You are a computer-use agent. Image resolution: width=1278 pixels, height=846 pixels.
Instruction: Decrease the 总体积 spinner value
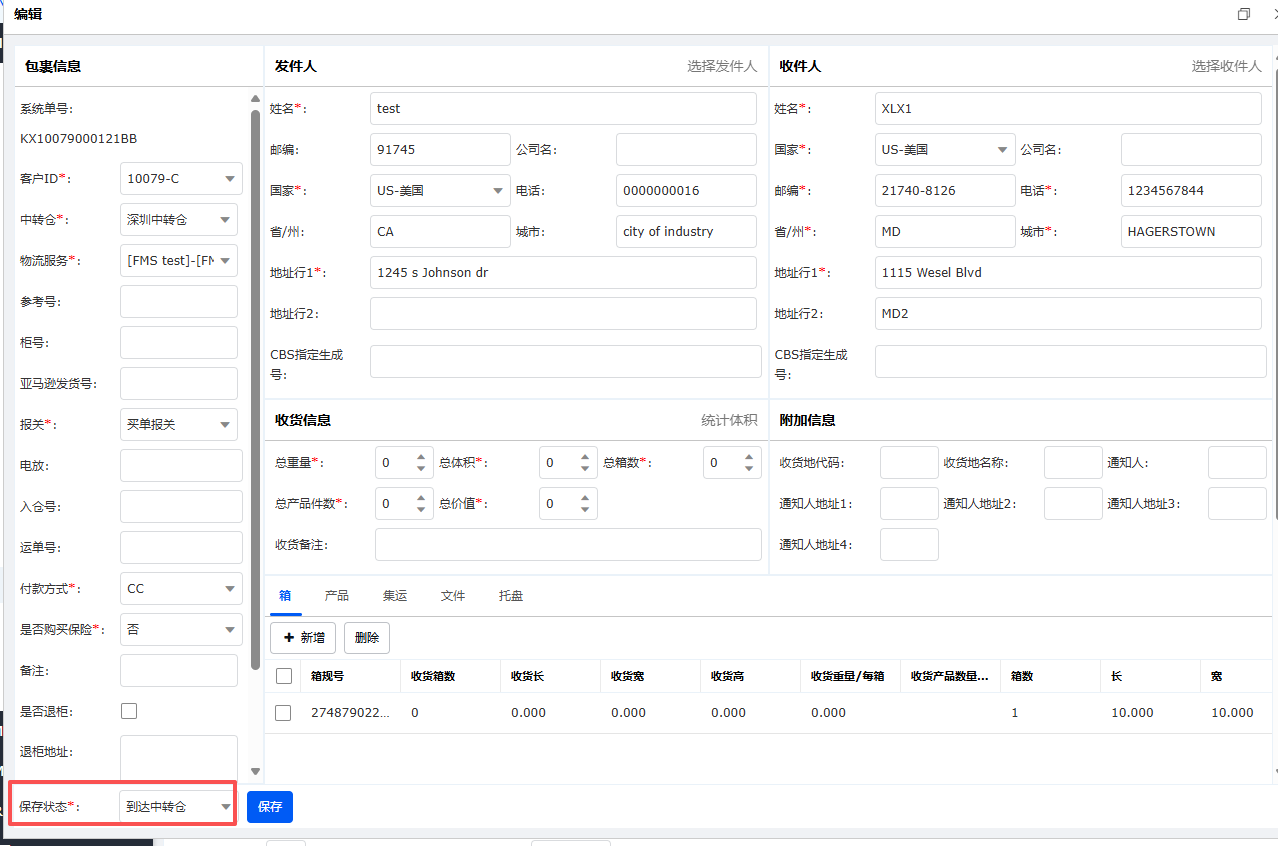585,469
